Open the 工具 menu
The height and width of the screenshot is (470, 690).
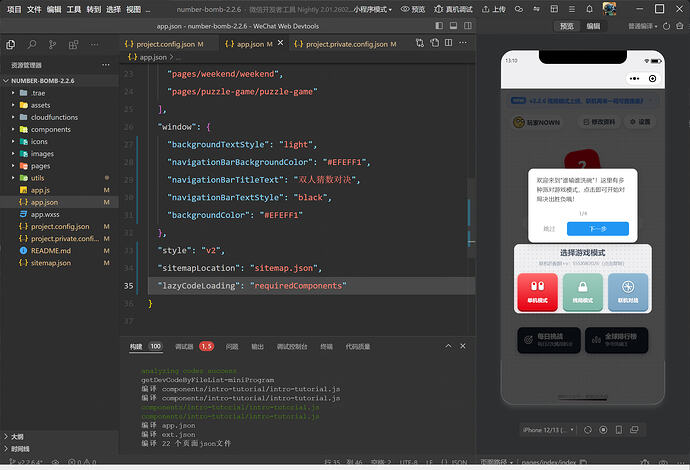pyautogui.click(x=74, y=8)
